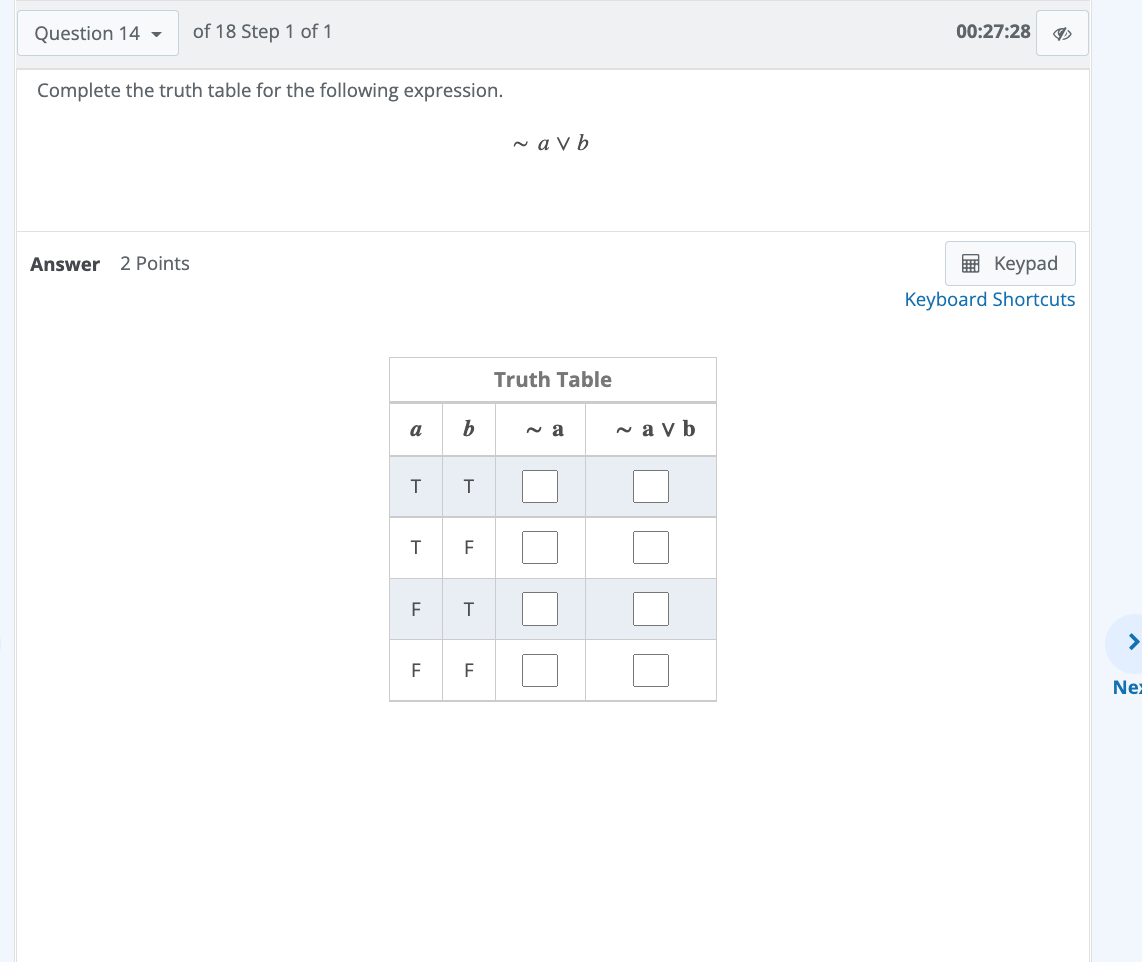The image size is (1142, 962).
Task: Click the expression ~ a ∨ b above the table
Action: [551, 143]
